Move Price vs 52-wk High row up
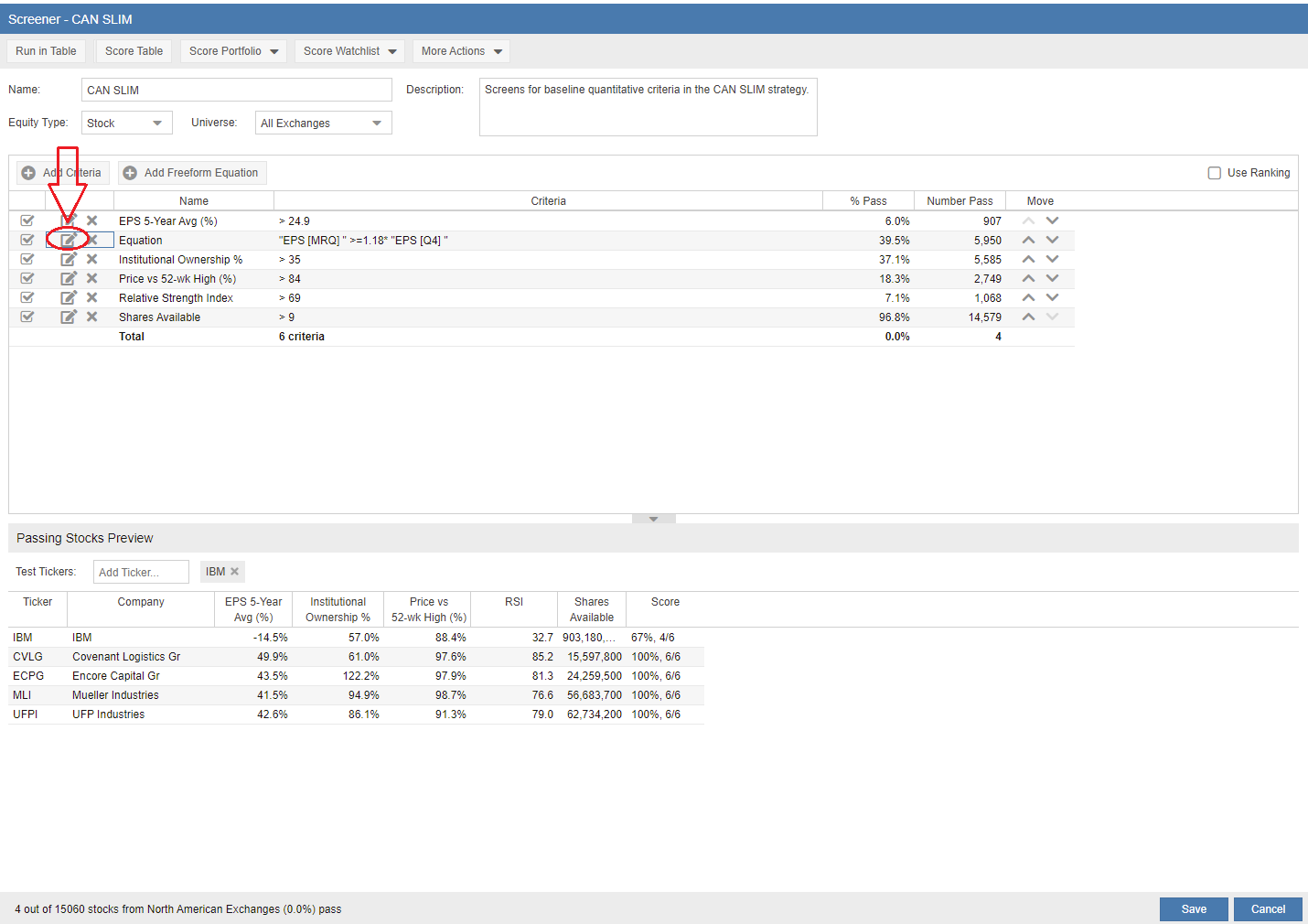This screenshot has height=924, width=1308. (x=1028, y=279)
